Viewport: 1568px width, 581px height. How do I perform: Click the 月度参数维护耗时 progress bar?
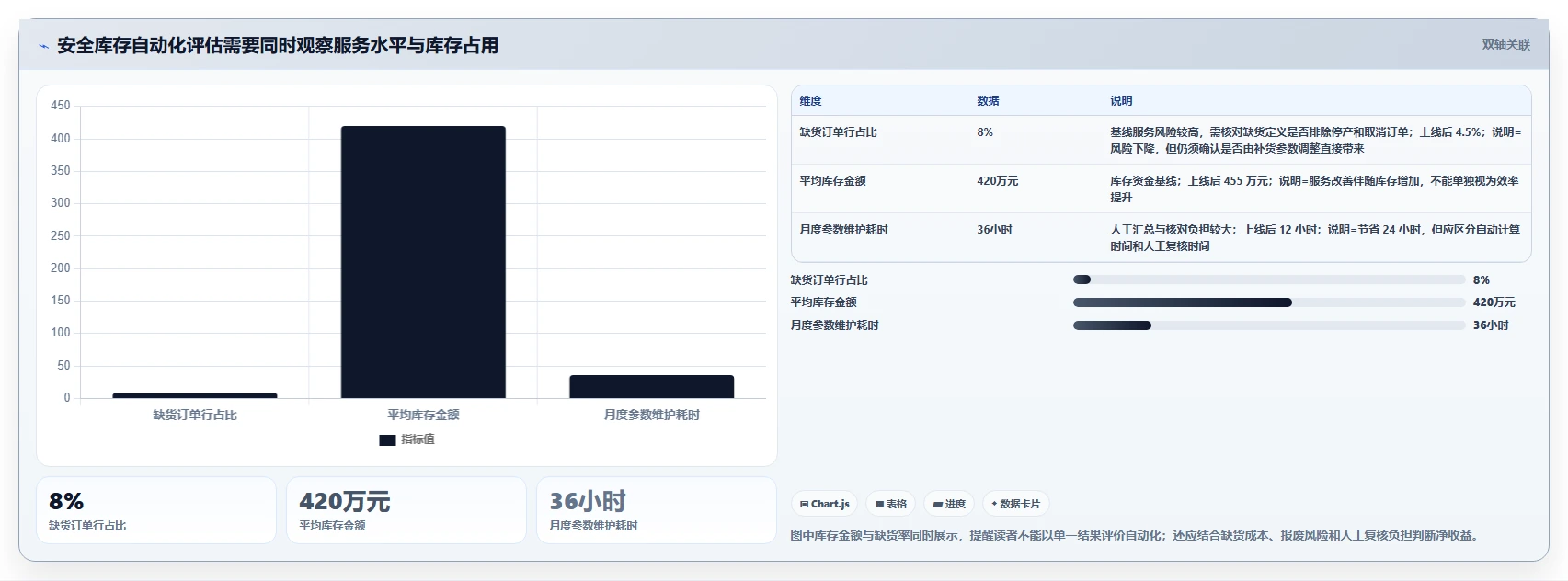[1269, 325]
